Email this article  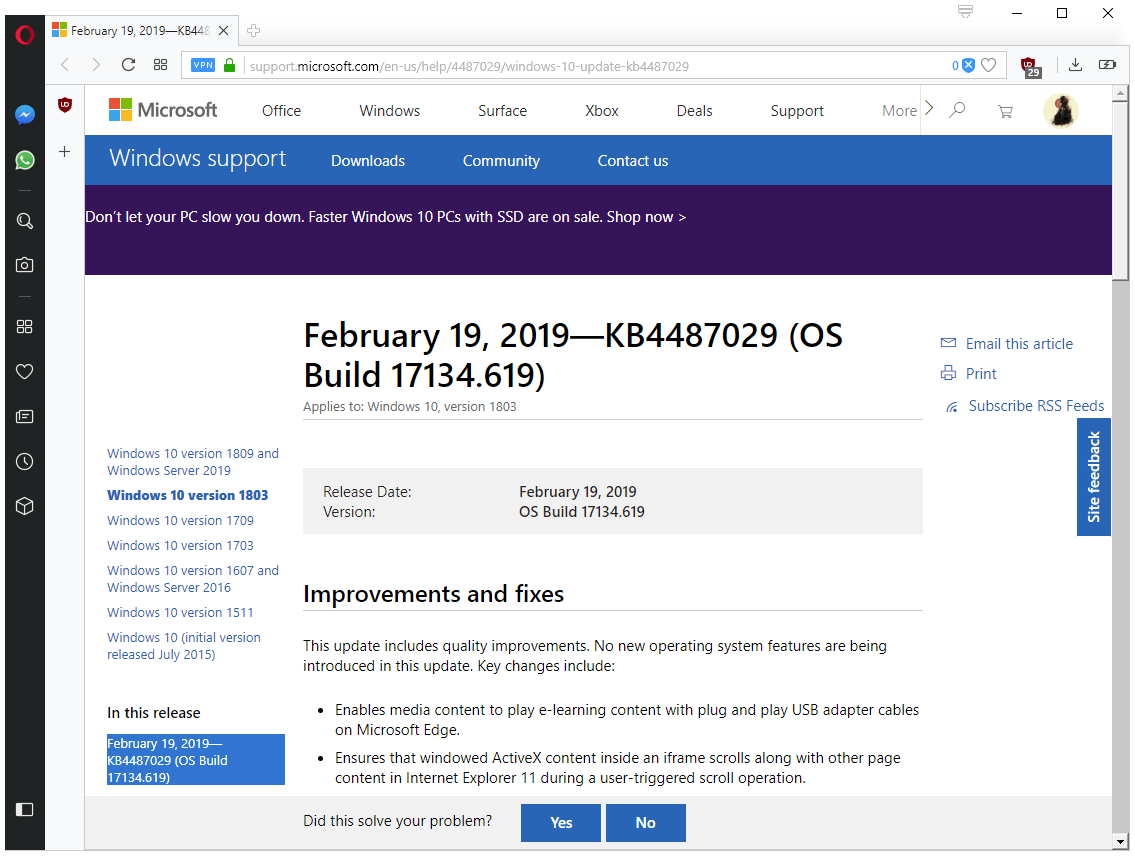pyautogui.click(x=1007, y=344)
